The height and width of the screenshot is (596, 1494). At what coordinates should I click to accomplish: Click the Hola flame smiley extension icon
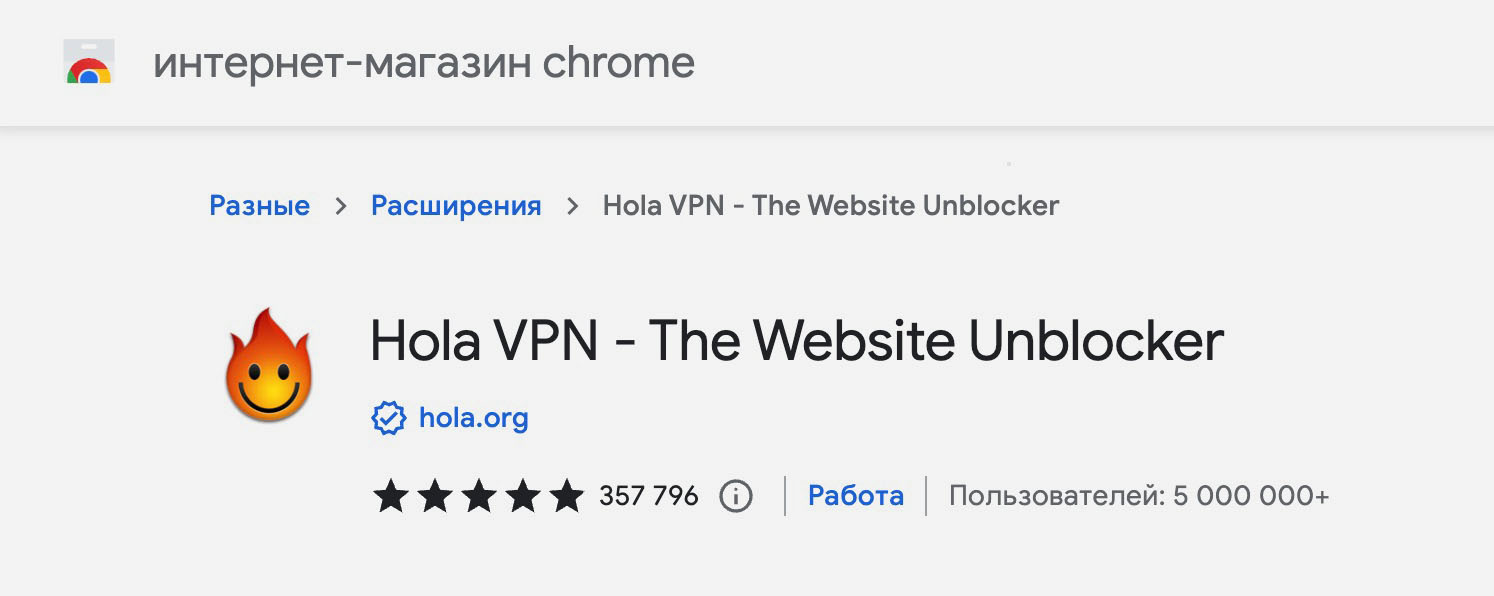[269, 365]
